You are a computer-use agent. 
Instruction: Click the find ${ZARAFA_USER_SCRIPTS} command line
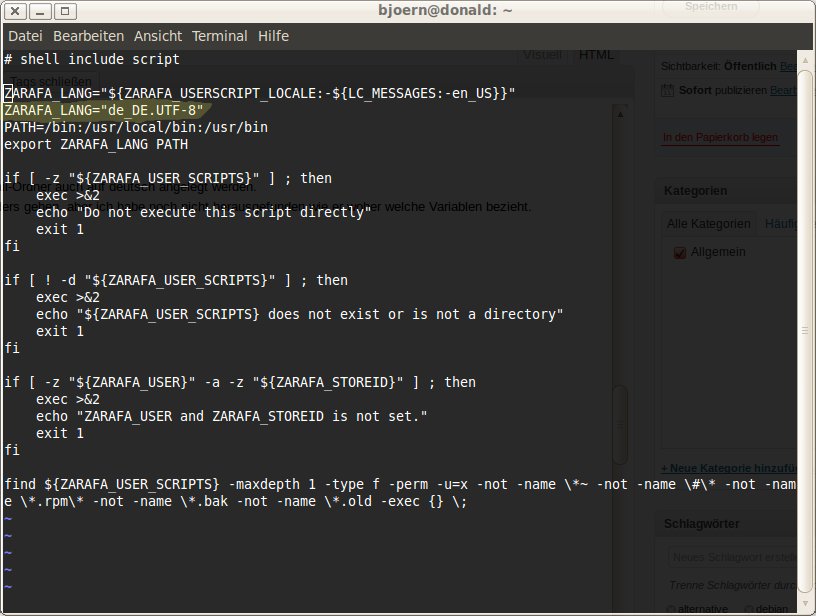[400, 493]
